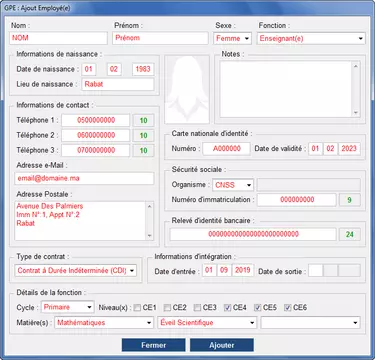Click the Adresse e-Mail field
Image resolution: width=375 pixels, height=360 pixels.
click(x=84, y=178)
